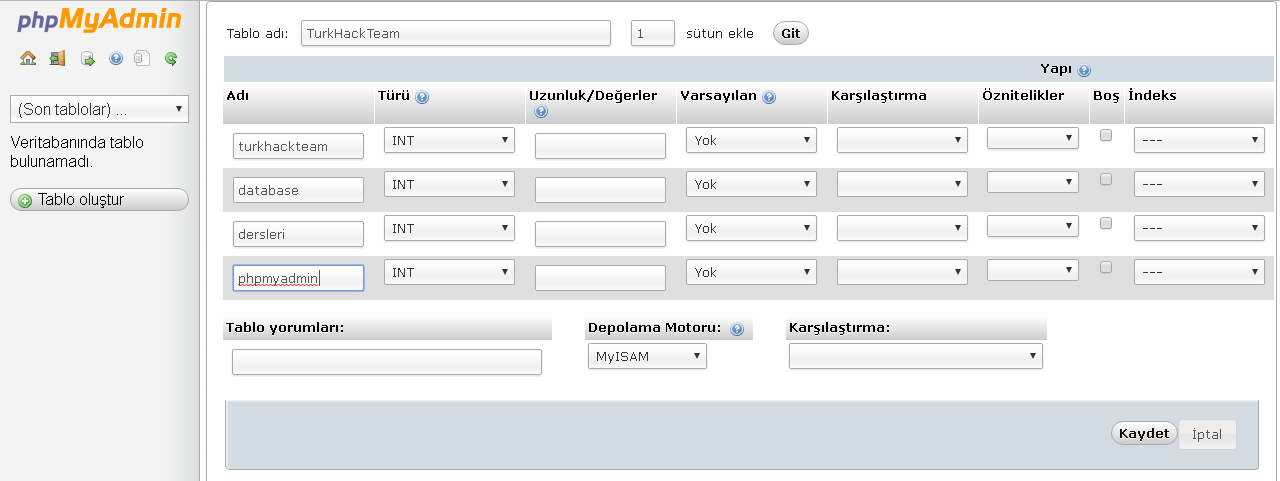Open Öznitelikler dropdown for turkhackteam row
This screenshot has width=1280, height=481.
click(1033, 139)
